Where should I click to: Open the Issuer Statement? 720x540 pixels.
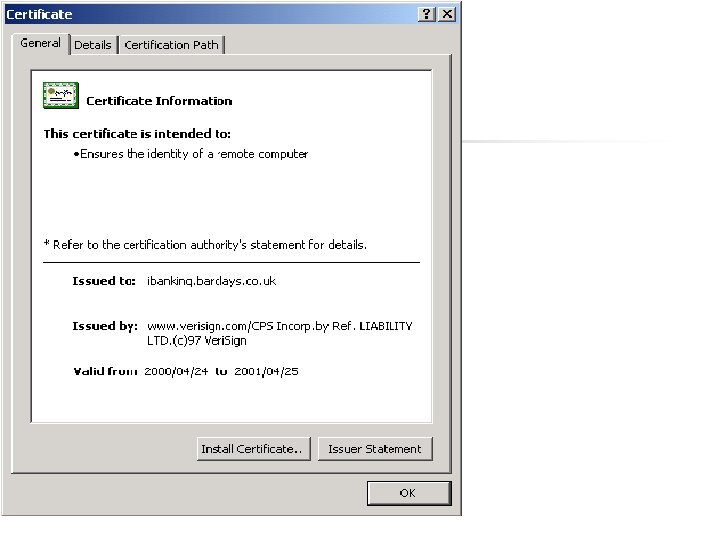tap(375, 449)
